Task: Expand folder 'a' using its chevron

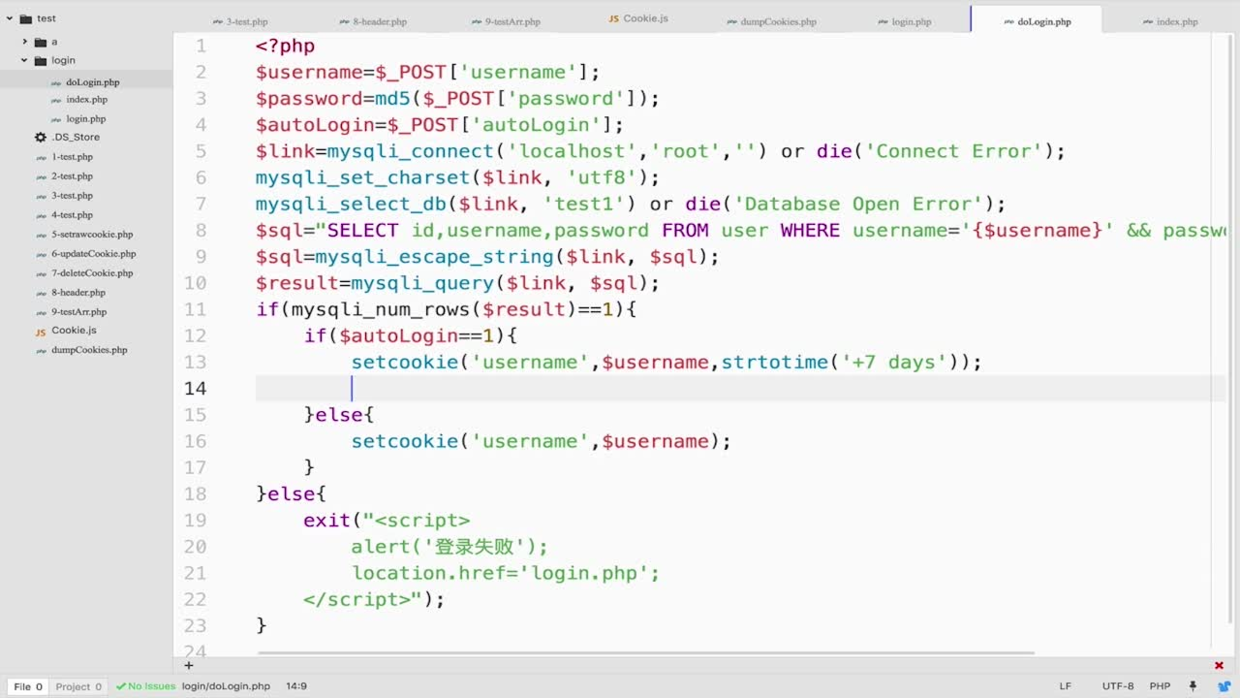Action: click(25, 42)
